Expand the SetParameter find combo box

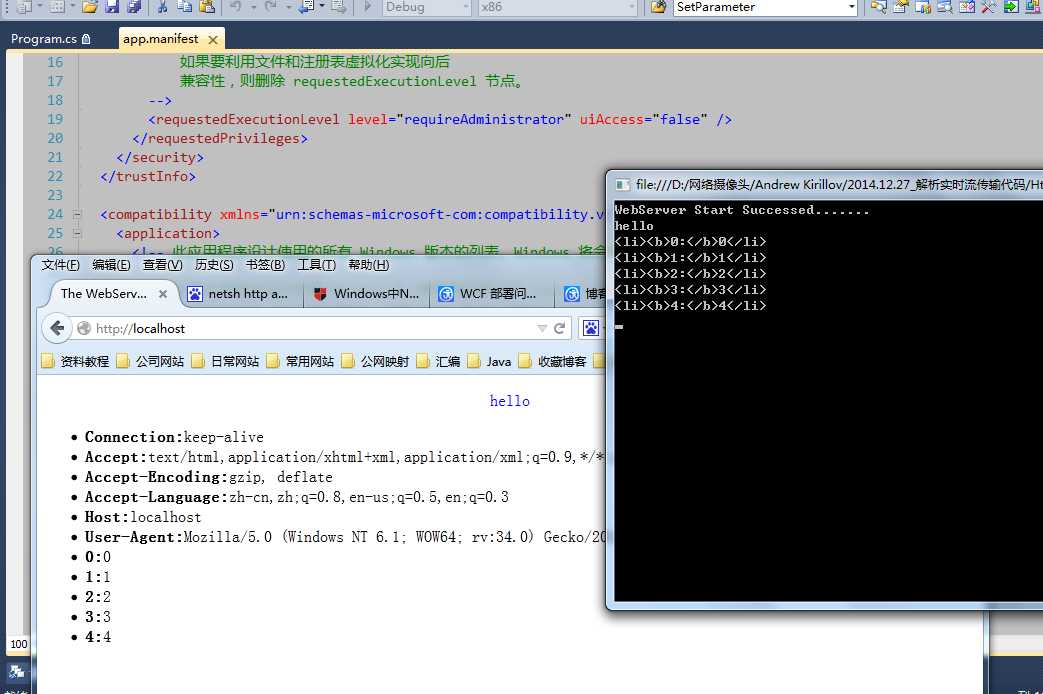tap(851, 7)
